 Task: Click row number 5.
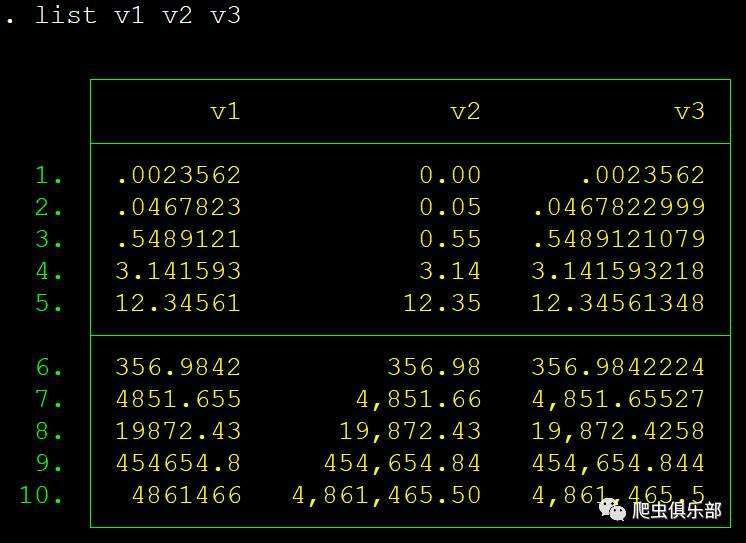[x=49, y=303]
